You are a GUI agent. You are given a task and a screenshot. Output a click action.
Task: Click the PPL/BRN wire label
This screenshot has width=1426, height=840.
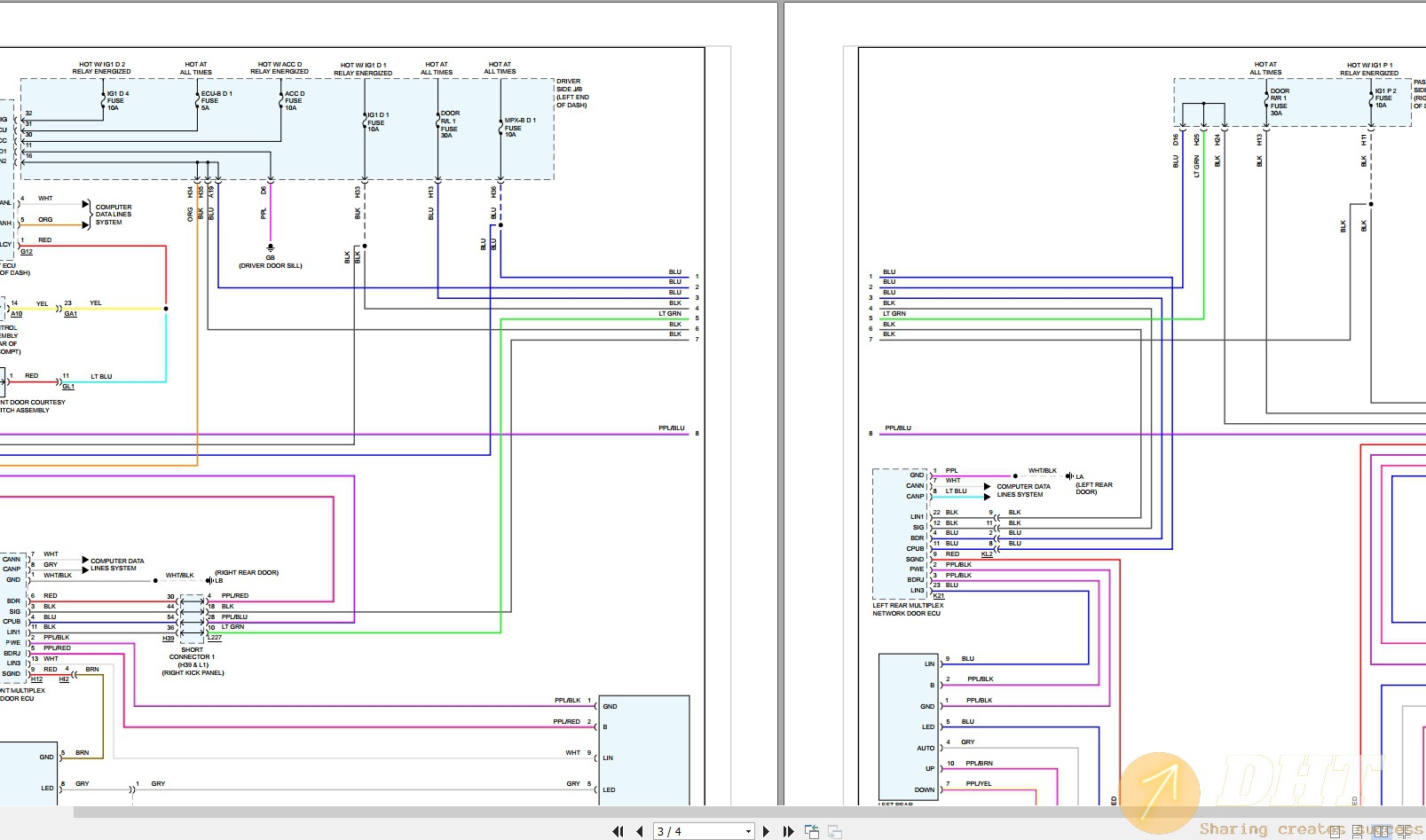coord(980,763)
